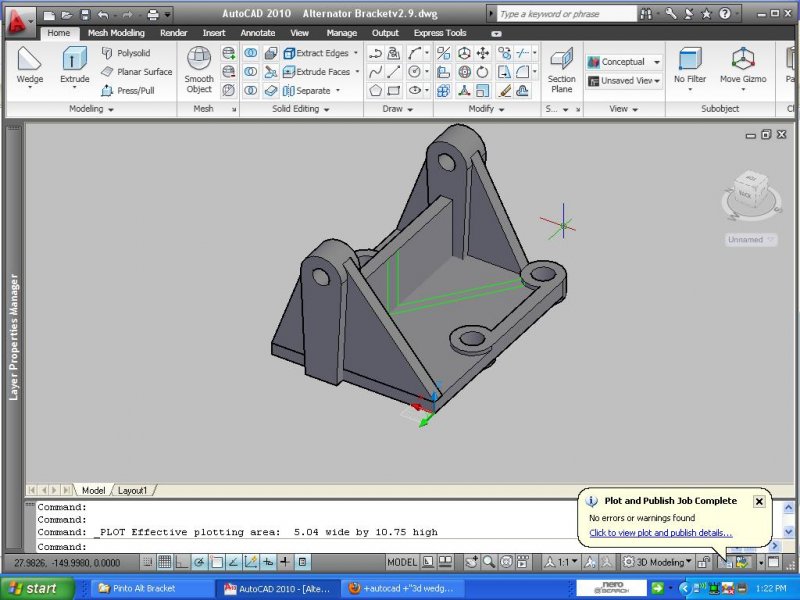Click the Extrude tool icon

tap(74, 66)
